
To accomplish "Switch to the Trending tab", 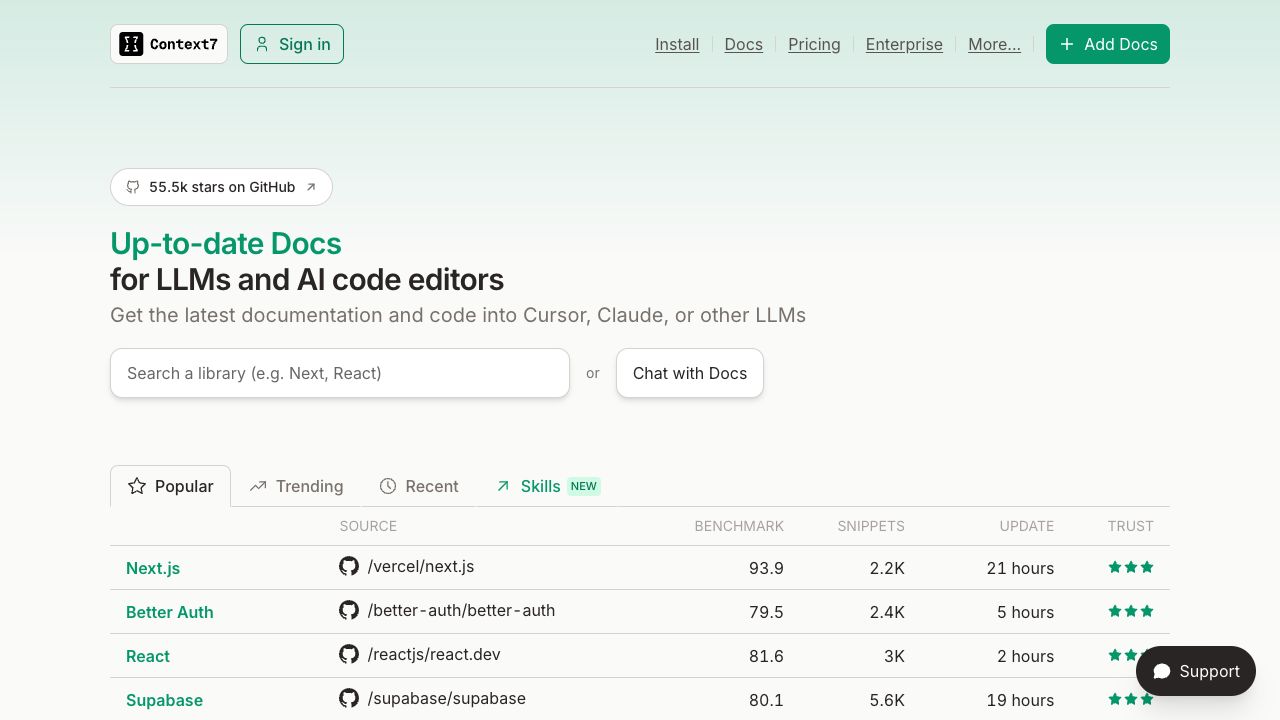I will coord(296,486).
